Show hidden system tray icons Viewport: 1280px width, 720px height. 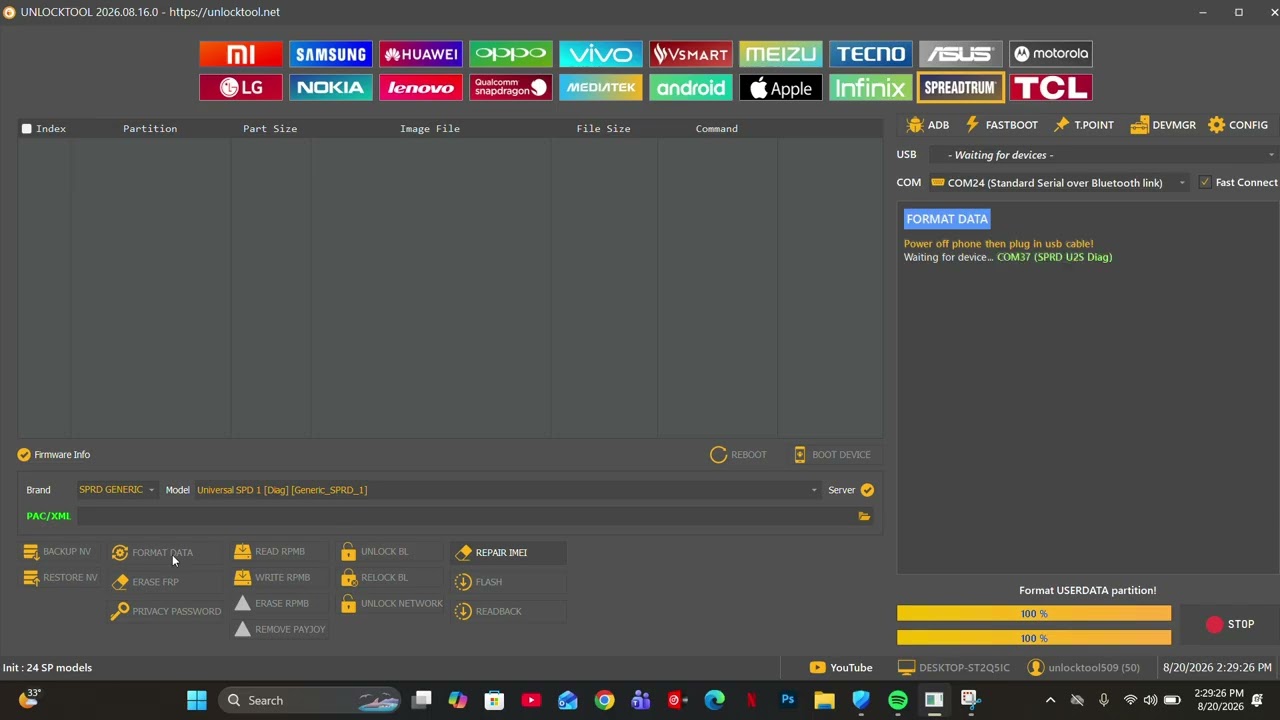click(x=1050, y=700)
